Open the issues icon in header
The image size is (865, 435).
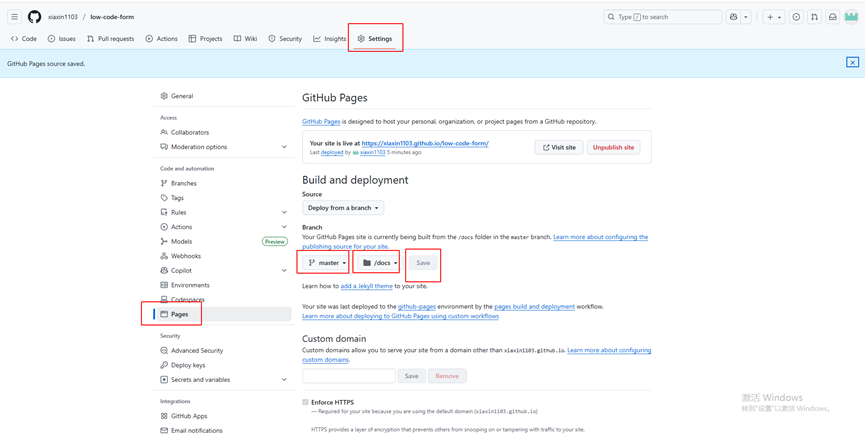[x=796, y=17]
